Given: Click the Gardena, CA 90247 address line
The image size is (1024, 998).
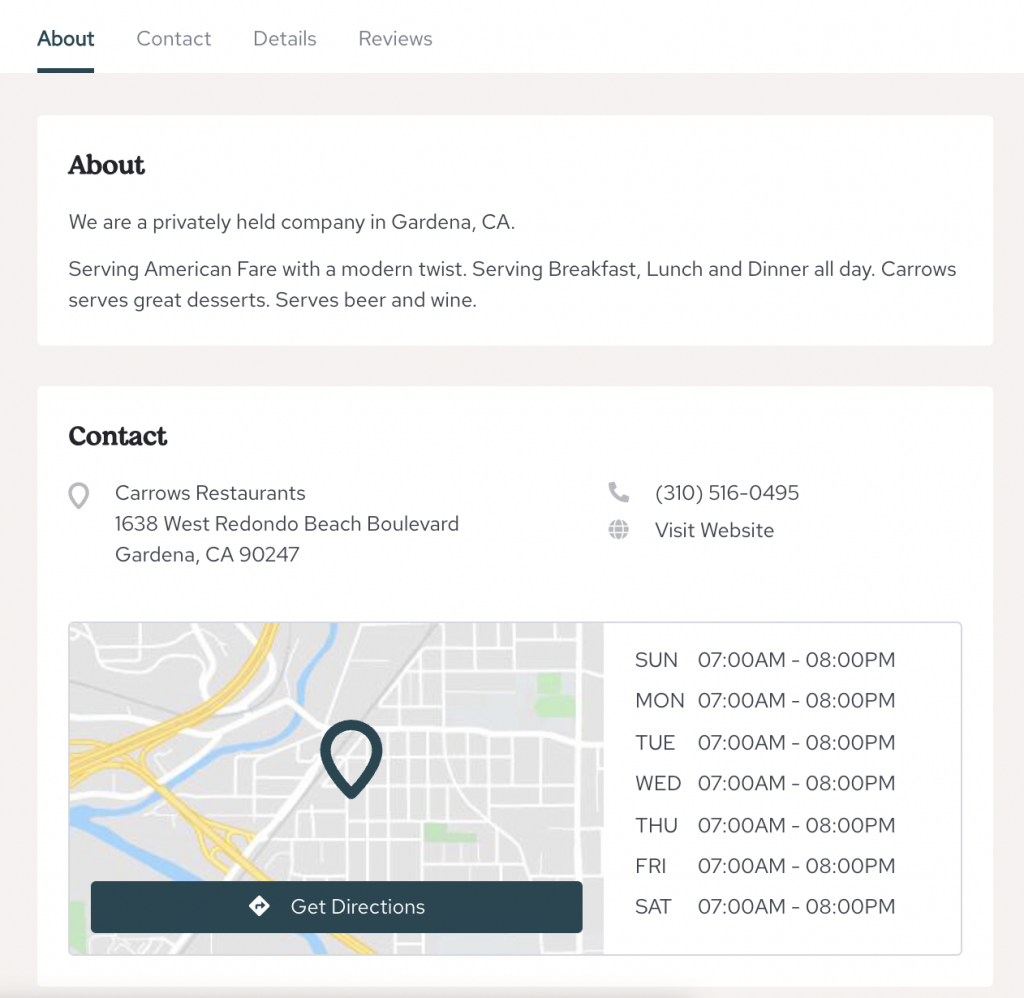Looking at the screenshot, I should click(x=207, y=554).
